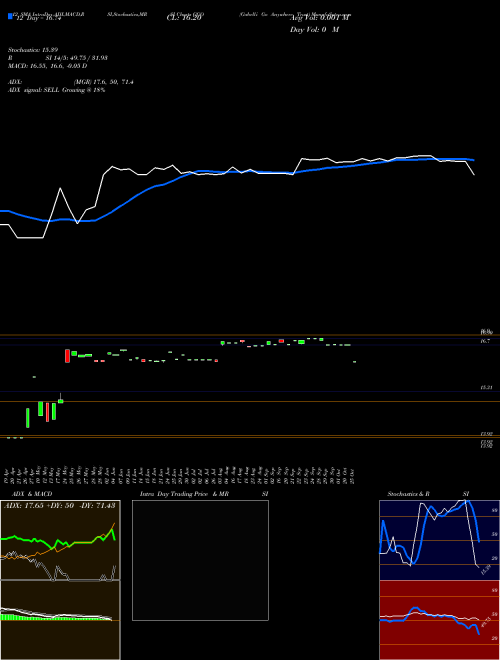Open the MACD histogram chart panel

pos(60,620)
